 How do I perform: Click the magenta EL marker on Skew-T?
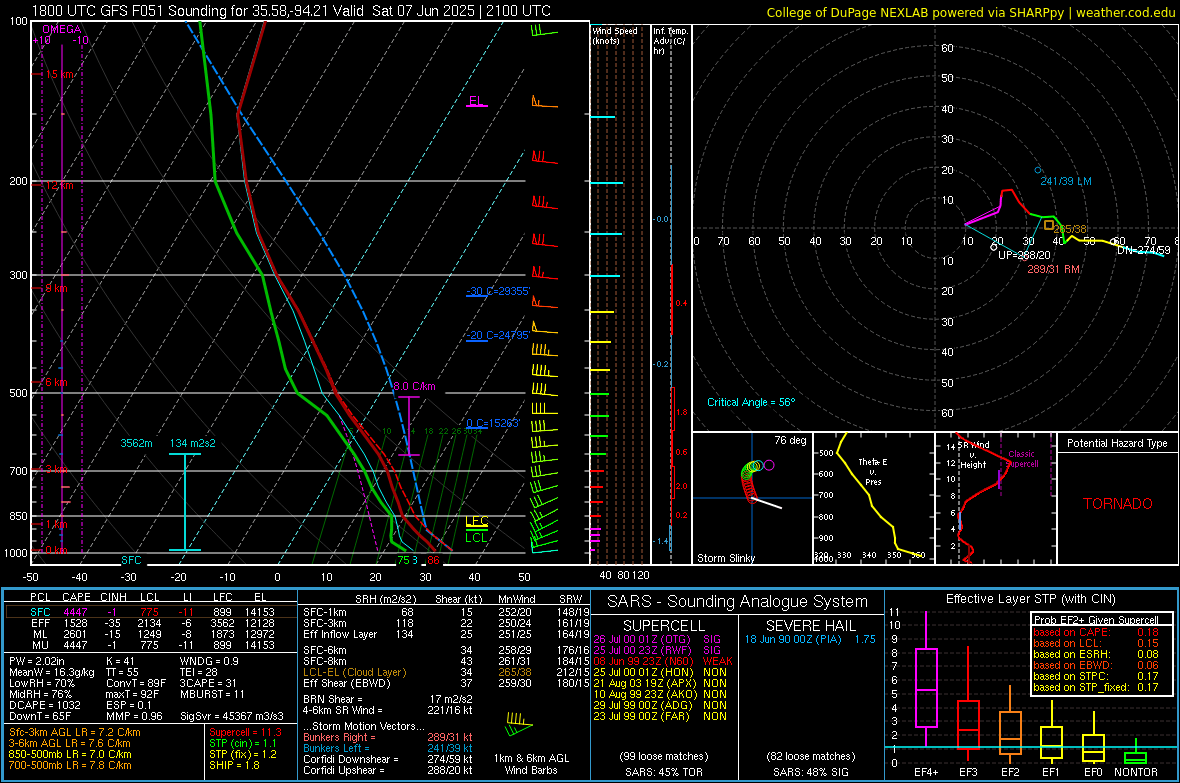click(x=476, y=102)
